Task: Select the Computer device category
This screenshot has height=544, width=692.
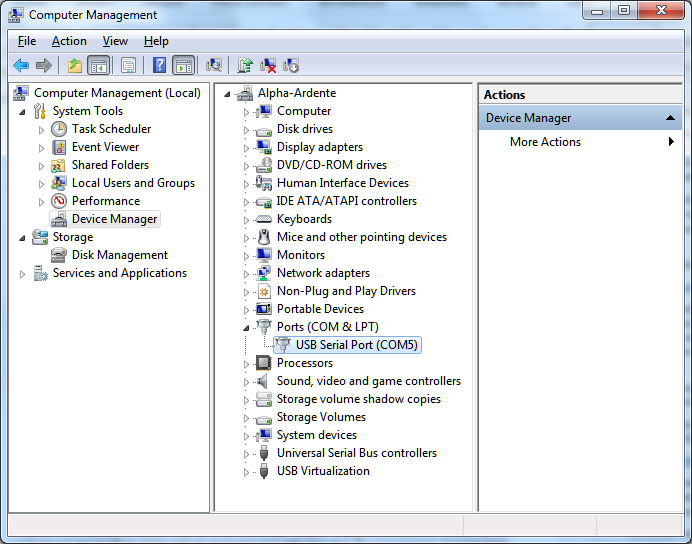Action: coord(304,111)
